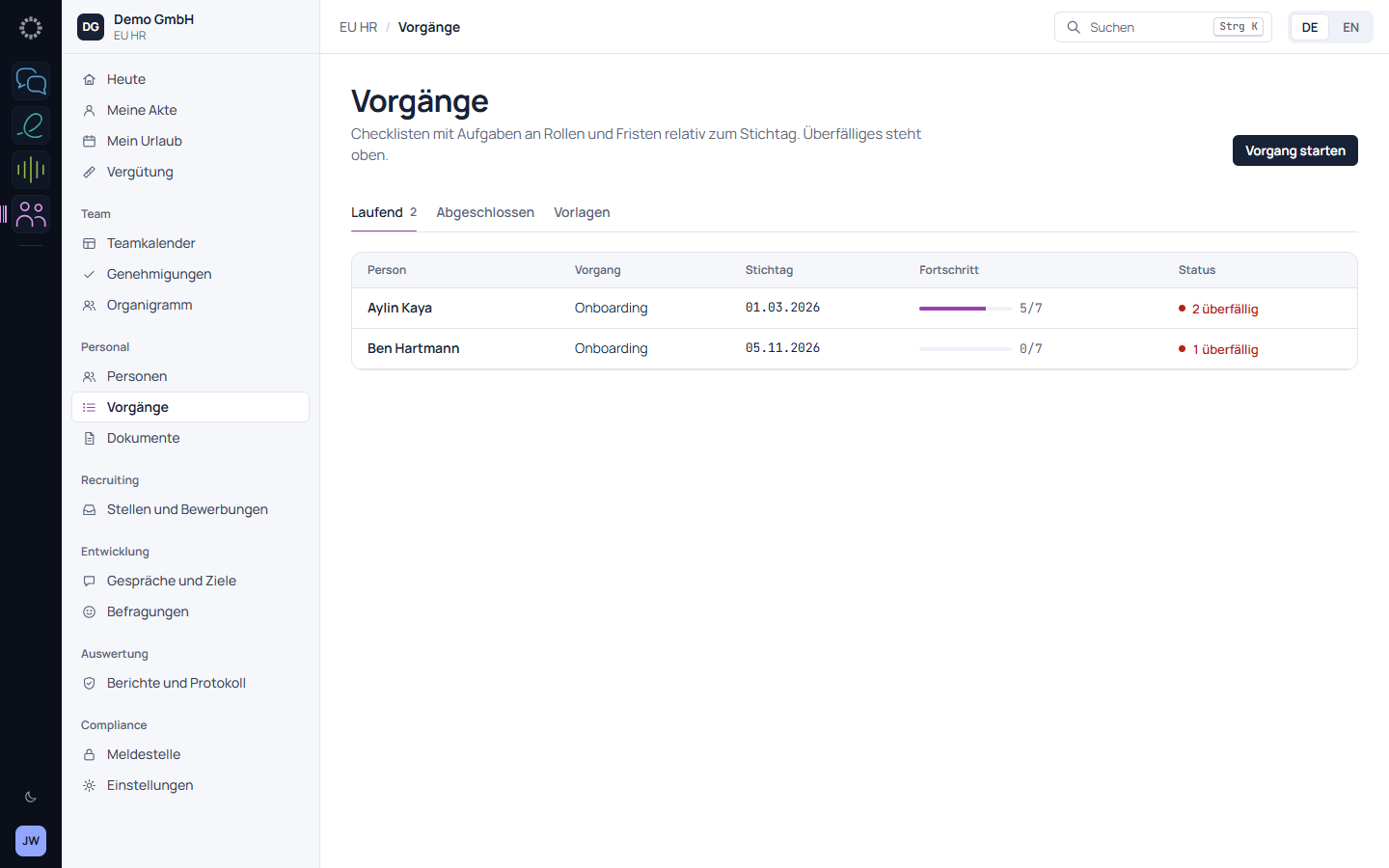The image size is (1389, 868).
Task: Open Berichte und Protokoll
Action: [190, 683]
